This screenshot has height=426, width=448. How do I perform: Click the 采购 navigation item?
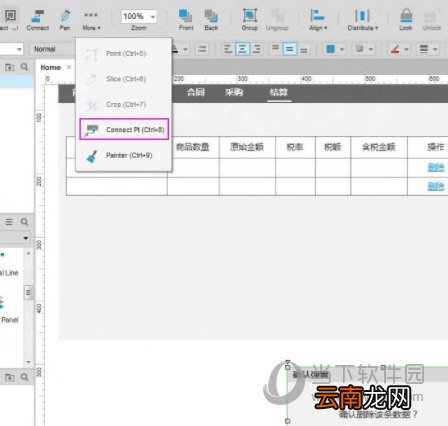coord(234,92)
